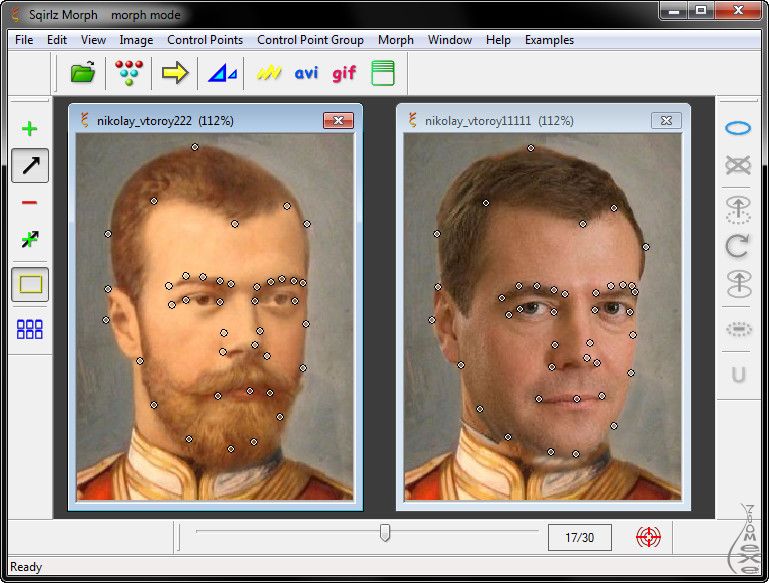
Task: Click the dotted ellipse up-arrow icon
Action: (x=738, y=210)
